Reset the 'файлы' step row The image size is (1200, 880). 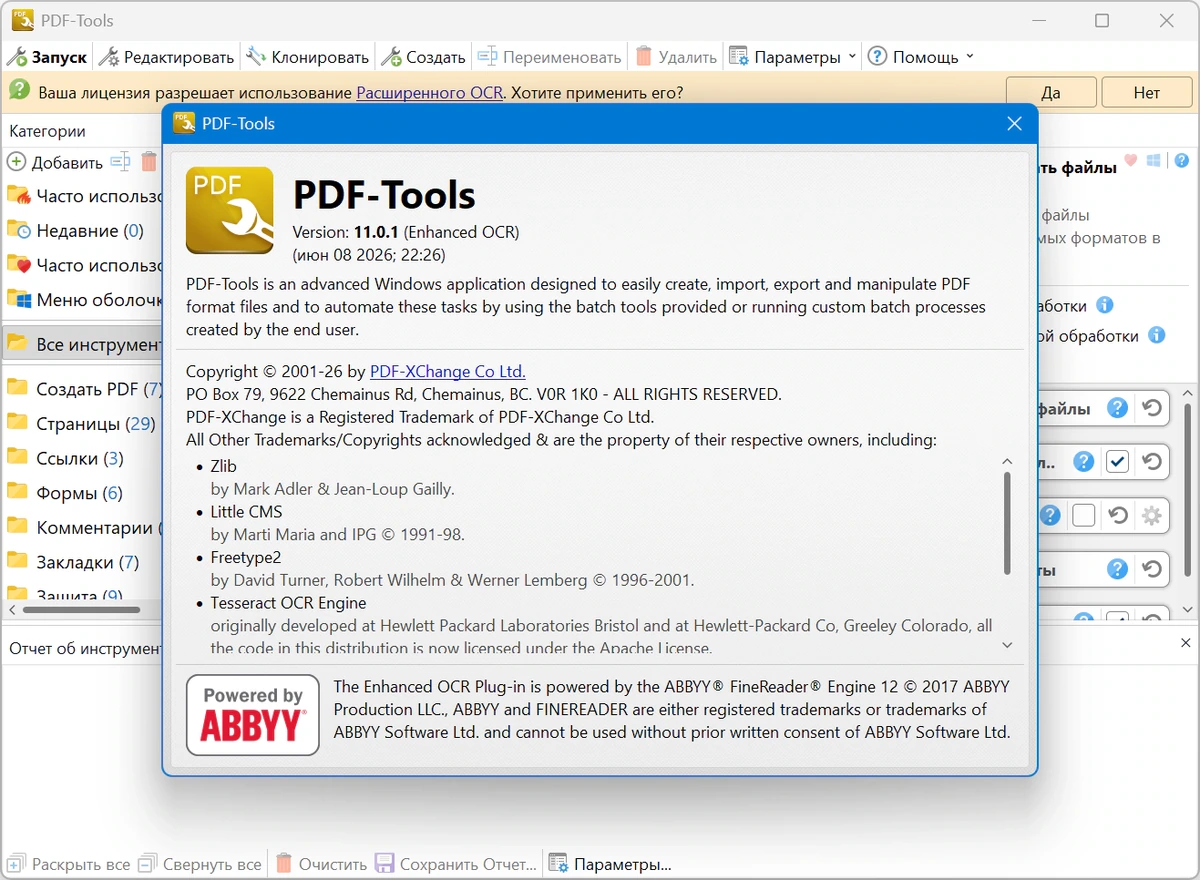click(1152, 408)
